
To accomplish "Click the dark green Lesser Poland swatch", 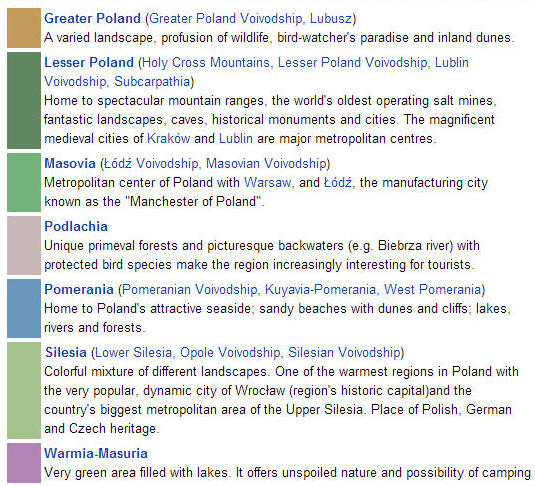I will click(24, 100).
